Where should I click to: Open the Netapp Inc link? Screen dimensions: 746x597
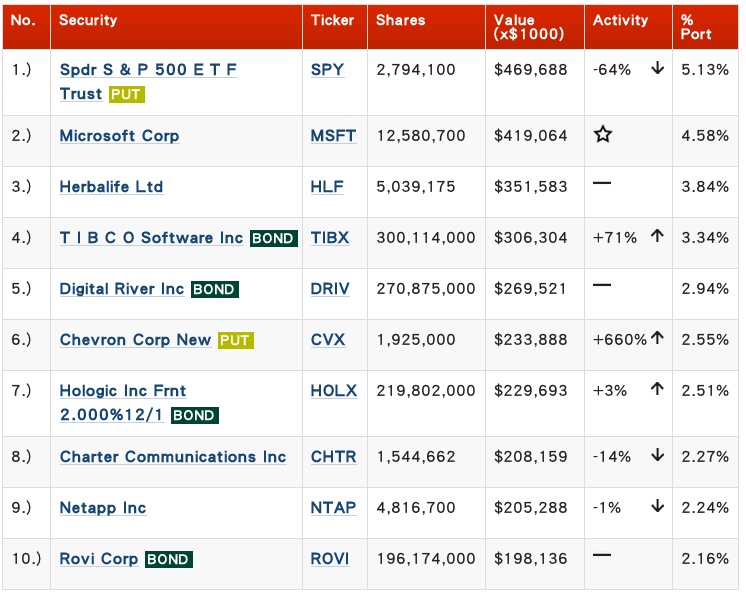pos(103,508)
